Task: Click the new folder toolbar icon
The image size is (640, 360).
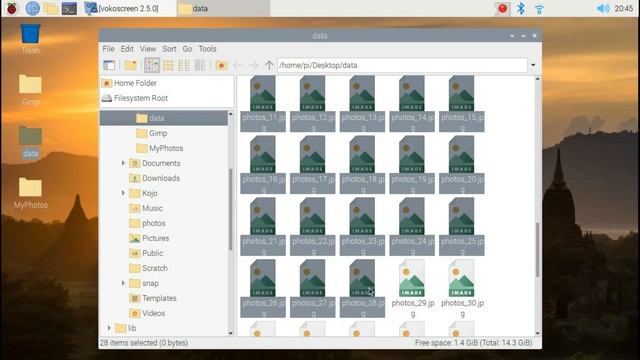Action: (131, 65)
